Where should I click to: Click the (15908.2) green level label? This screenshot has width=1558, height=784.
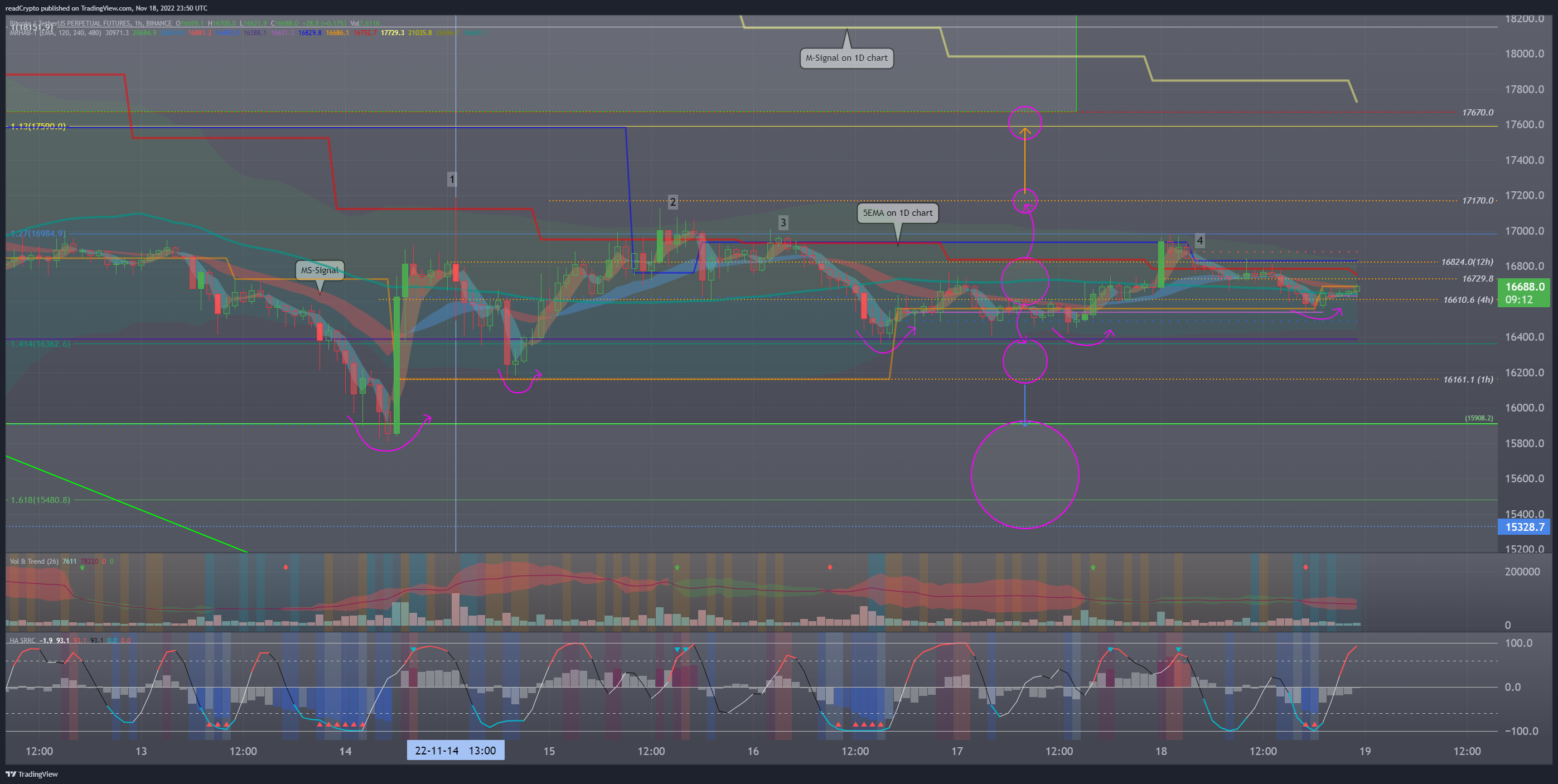(1478, 418)
